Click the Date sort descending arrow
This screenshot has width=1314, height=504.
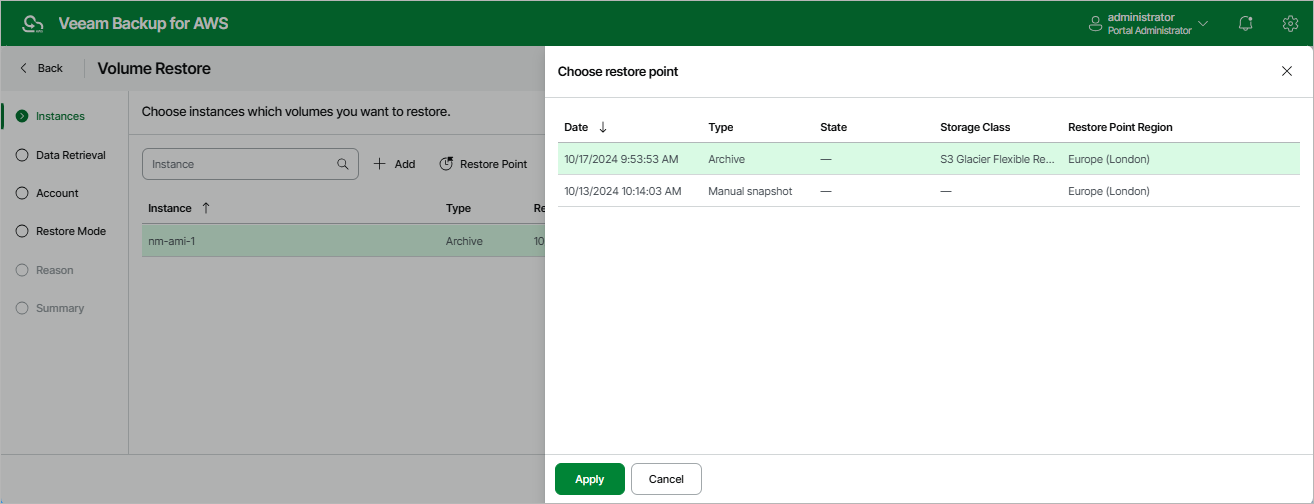pyautogui.click(x=602, y=127)
